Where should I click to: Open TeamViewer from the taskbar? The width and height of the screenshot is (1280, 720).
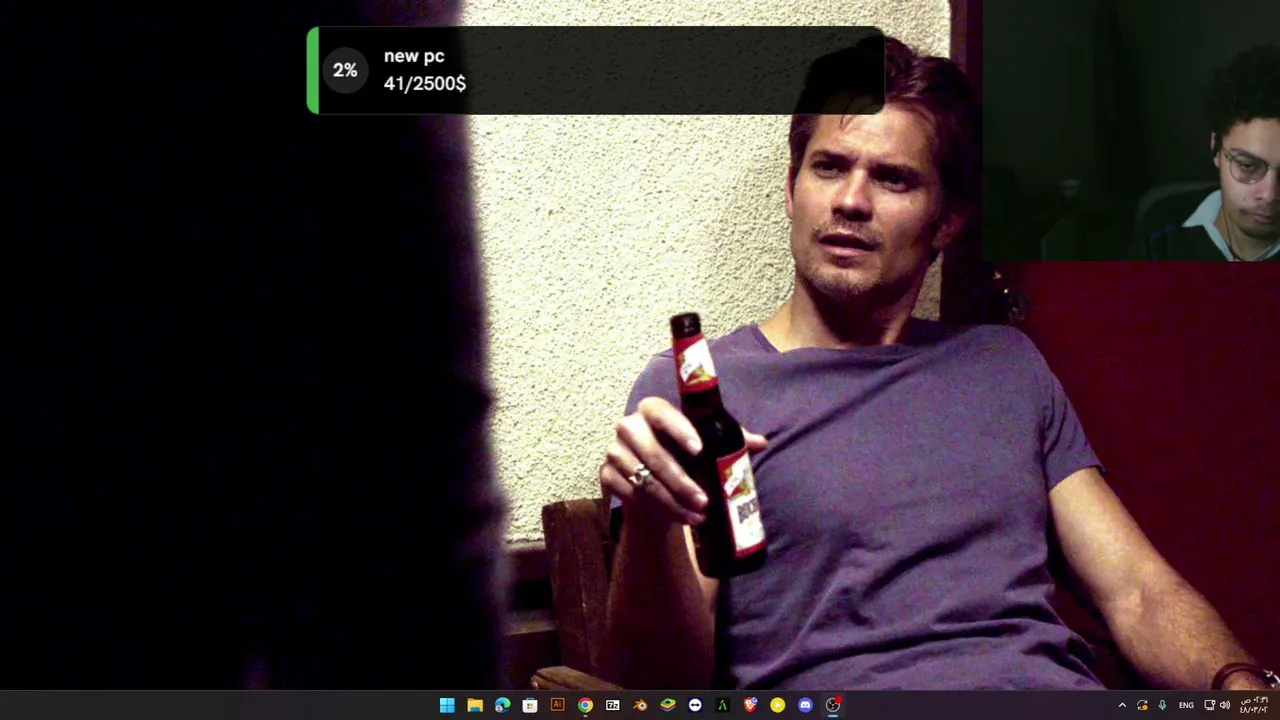[695, 705]
